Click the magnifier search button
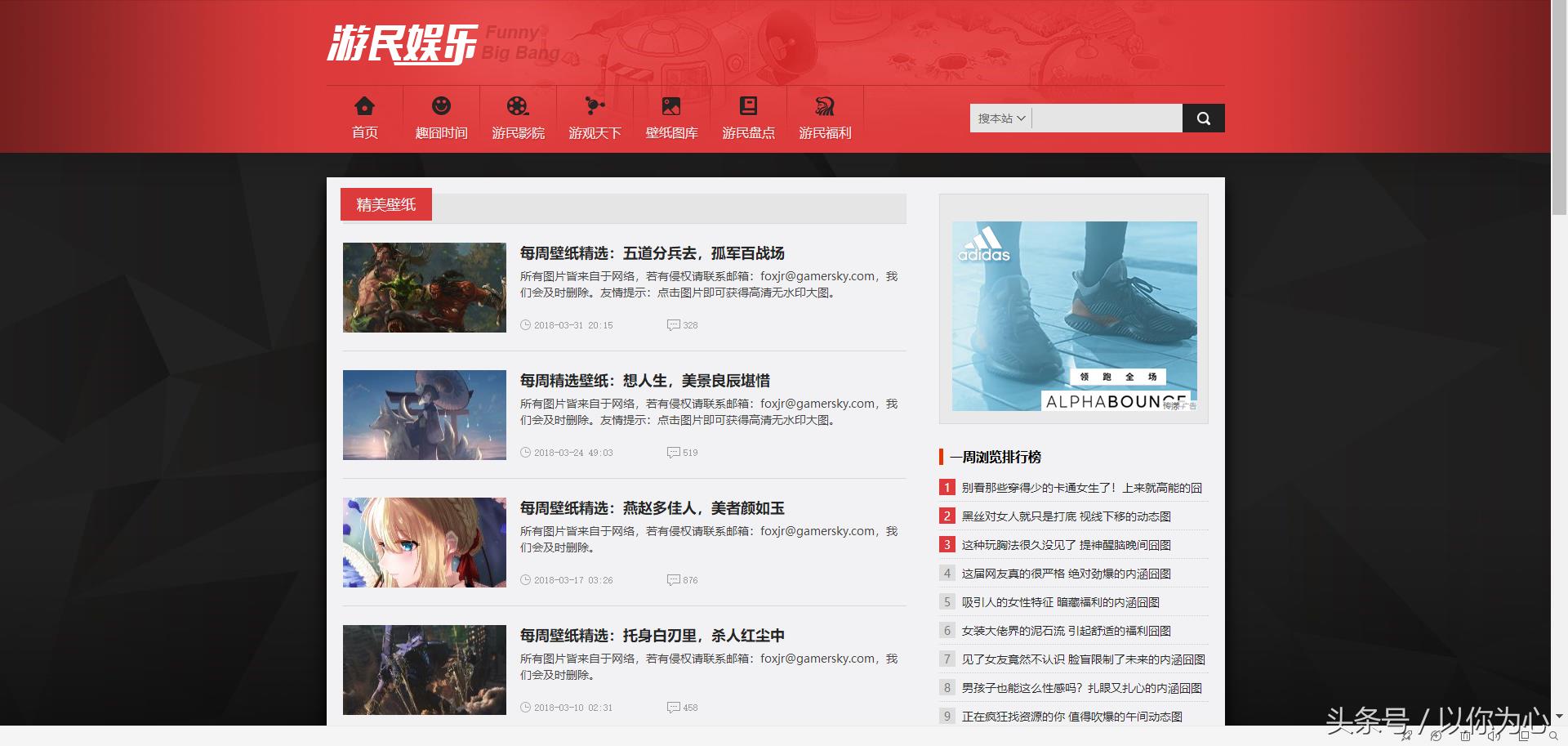This screenshot has height=746, width=1568. [x=1203, y=118]
